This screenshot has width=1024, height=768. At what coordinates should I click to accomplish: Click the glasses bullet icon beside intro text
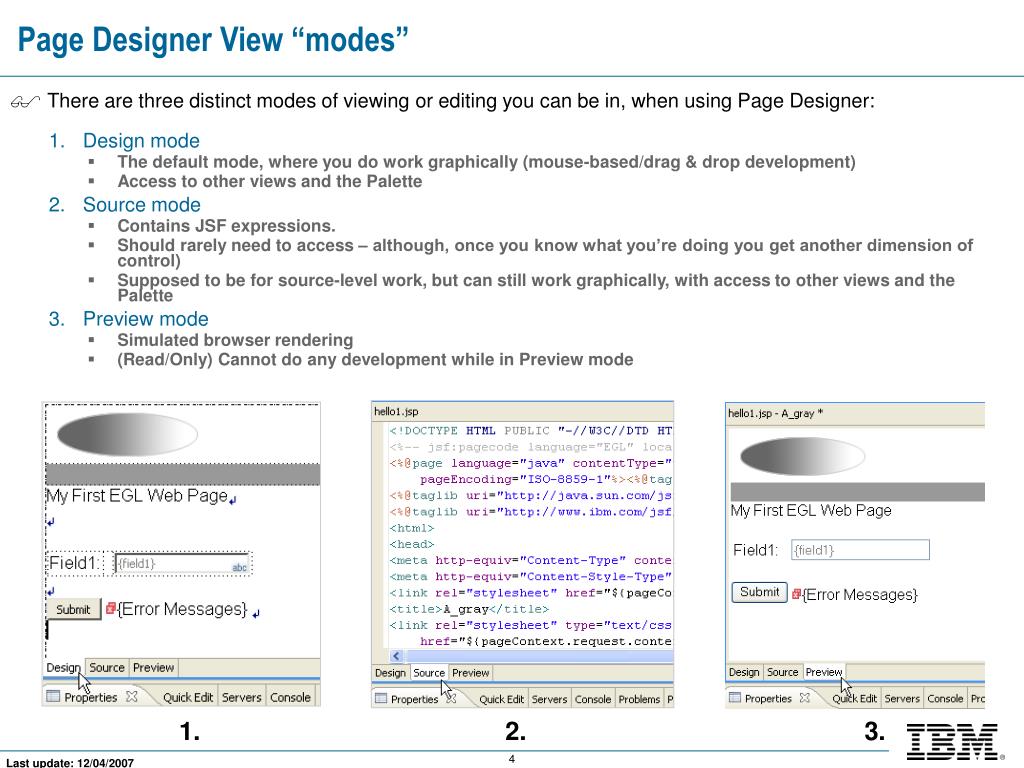[x=25, y=101]
